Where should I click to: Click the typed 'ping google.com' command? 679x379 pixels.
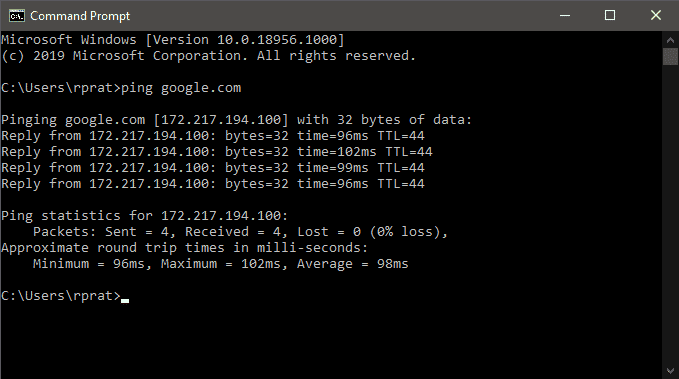click(x=181, y=88)
